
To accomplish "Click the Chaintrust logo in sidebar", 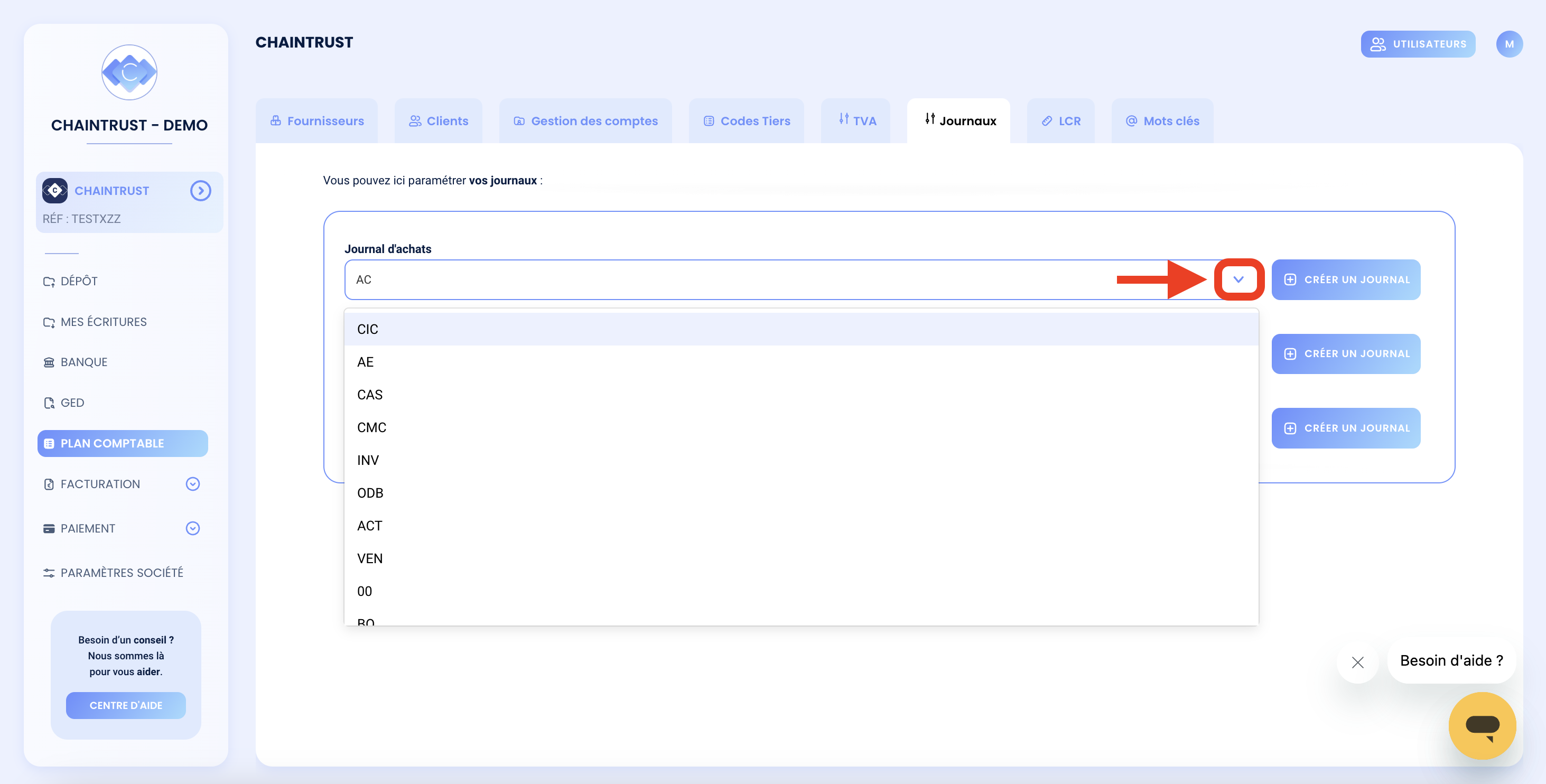I will tap(129, 72).
